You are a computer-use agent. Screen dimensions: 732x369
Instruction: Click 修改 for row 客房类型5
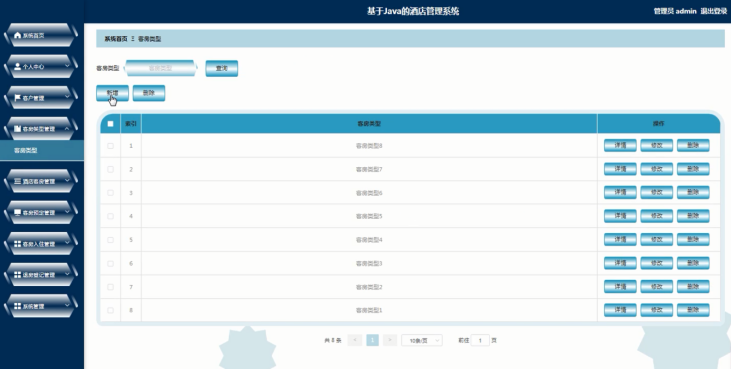pyautogui.click(x=656, y=216)
